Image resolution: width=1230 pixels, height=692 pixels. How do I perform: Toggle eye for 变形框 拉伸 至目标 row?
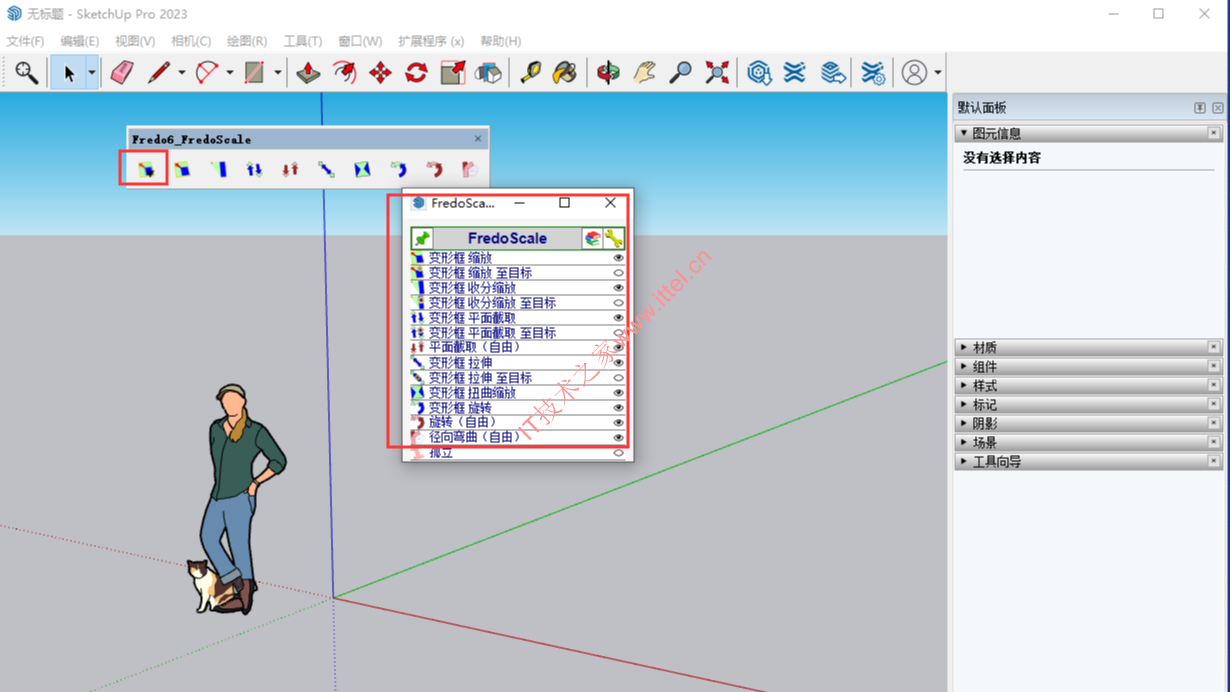618,378
